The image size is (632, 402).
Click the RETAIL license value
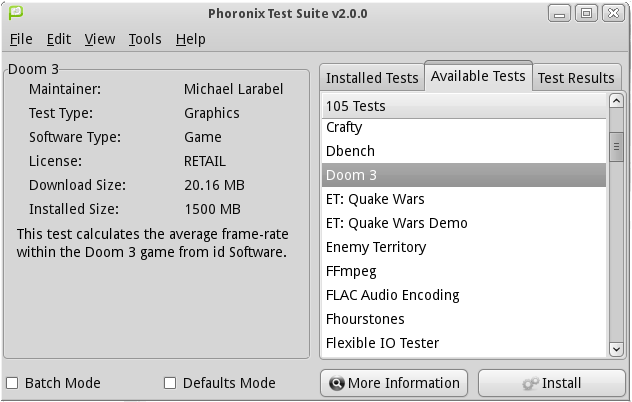205,161
